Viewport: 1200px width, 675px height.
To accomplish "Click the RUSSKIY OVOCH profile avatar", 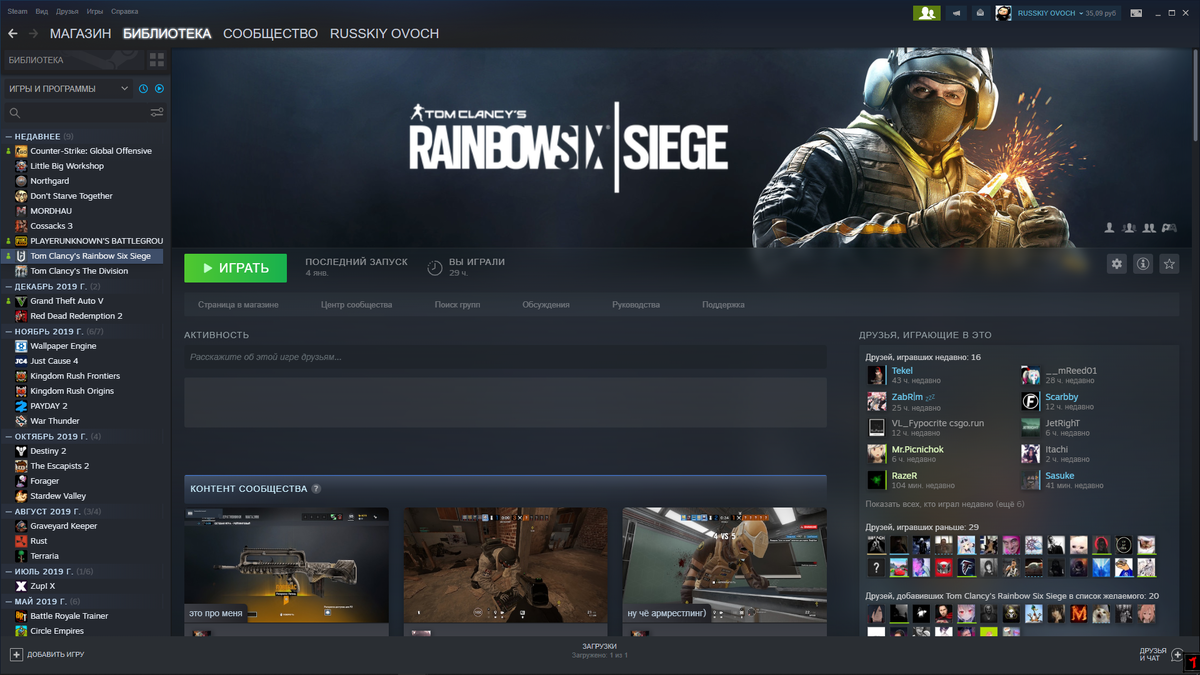I will click(1003, 13).
